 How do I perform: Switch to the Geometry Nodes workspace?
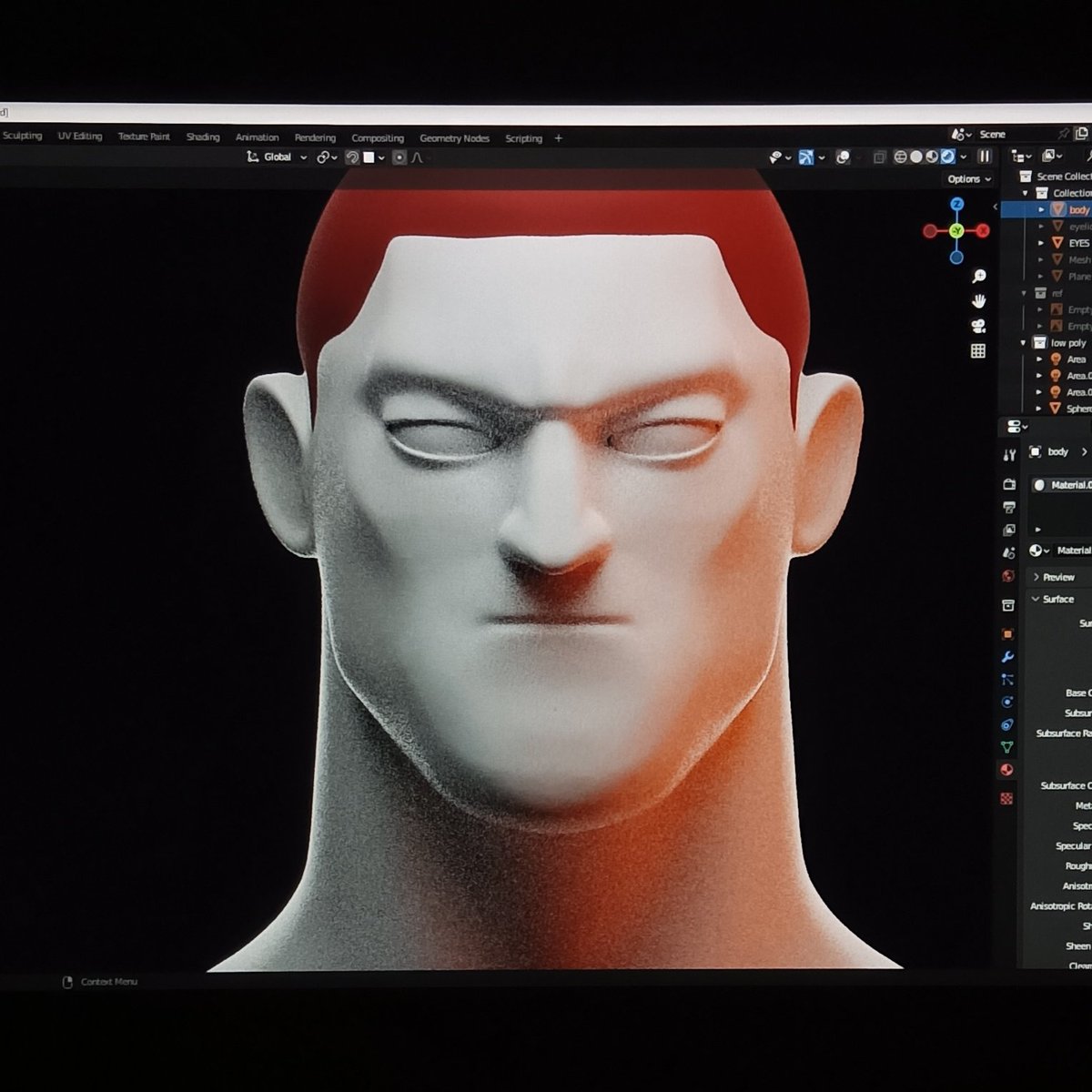[454, 138]
